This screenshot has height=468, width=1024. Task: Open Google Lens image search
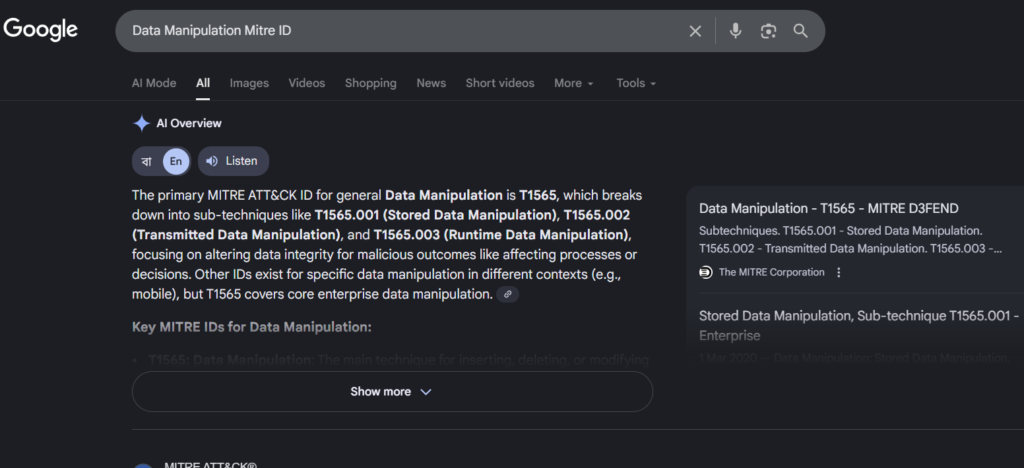768,31
